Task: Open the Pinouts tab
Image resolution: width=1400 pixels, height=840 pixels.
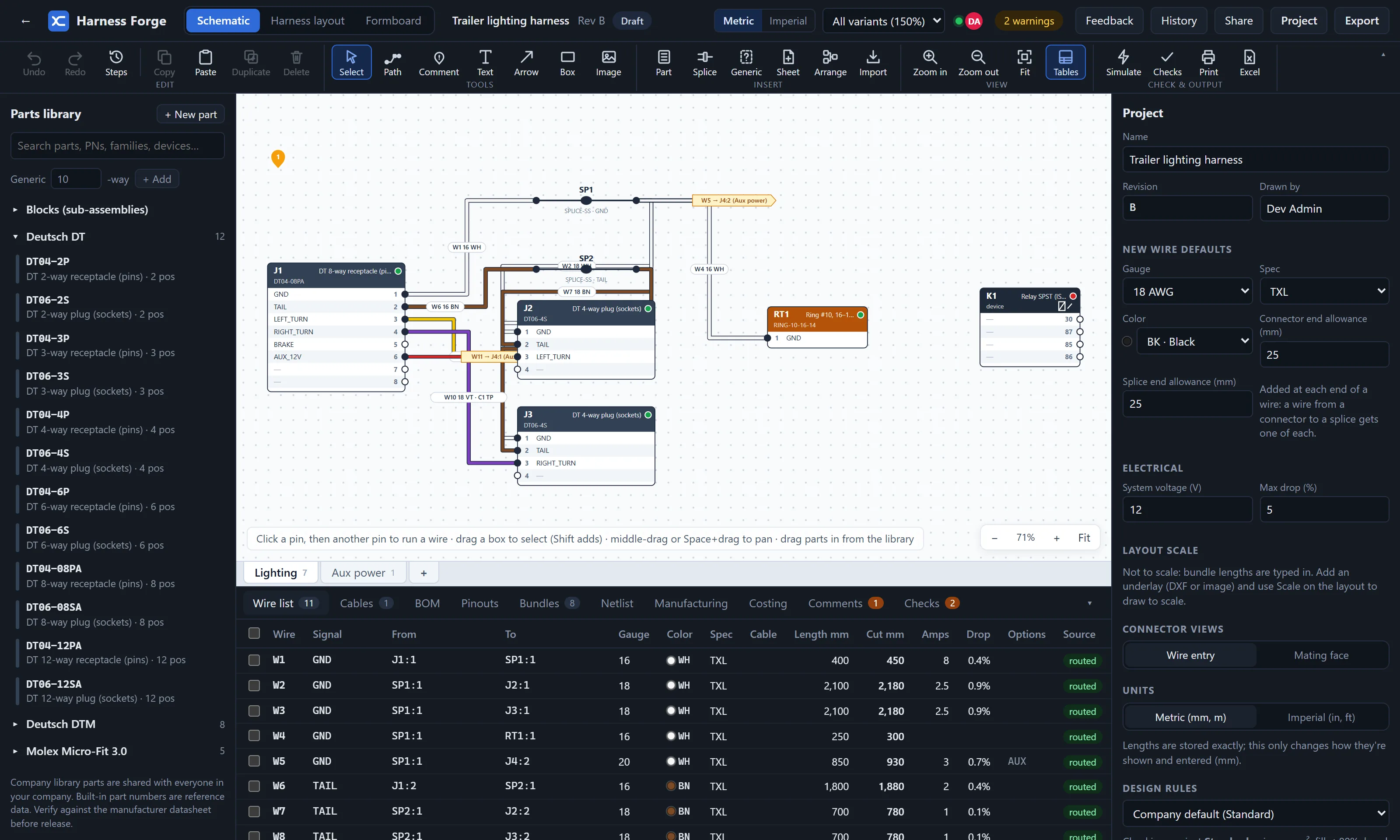Action: pos(479,603)
